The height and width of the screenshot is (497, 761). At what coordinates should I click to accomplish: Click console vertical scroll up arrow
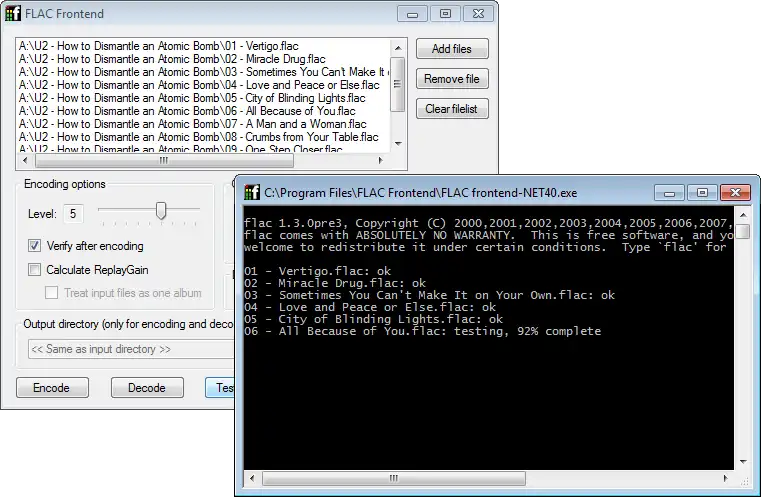(x=743, y=215)
